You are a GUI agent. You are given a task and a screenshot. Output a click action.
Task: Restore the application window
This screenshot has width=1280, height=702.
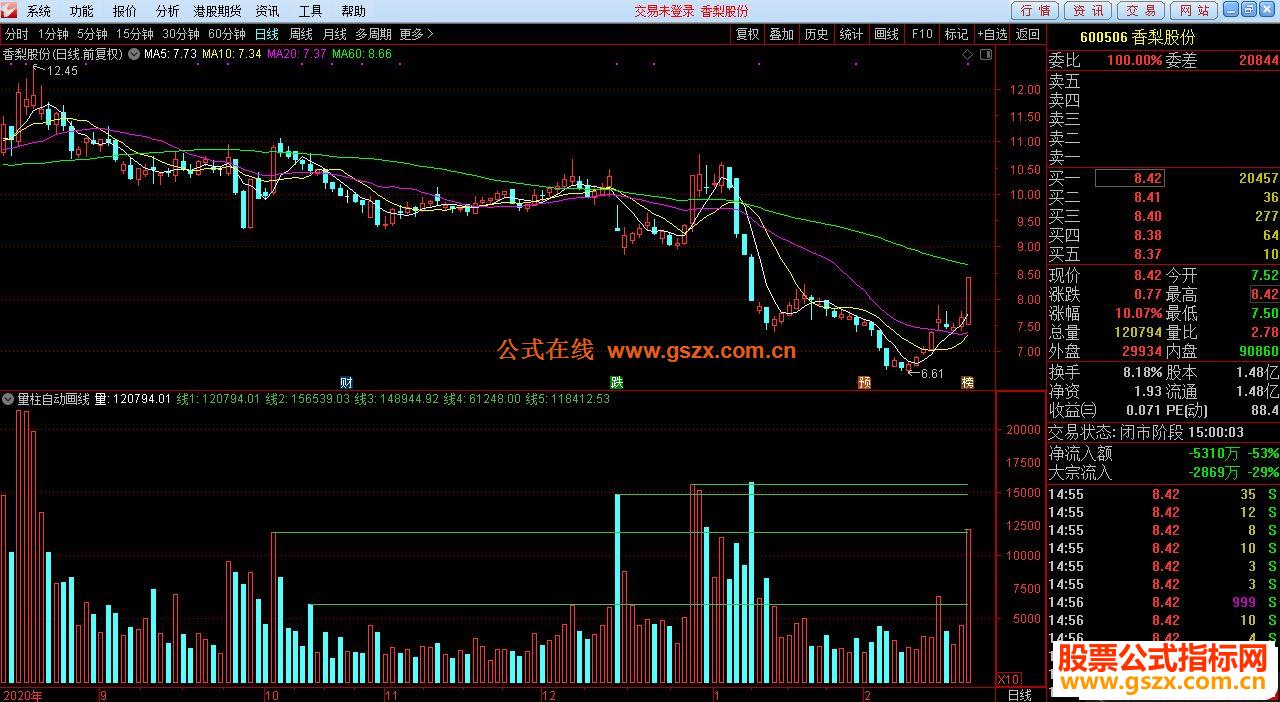point(1249,8)
